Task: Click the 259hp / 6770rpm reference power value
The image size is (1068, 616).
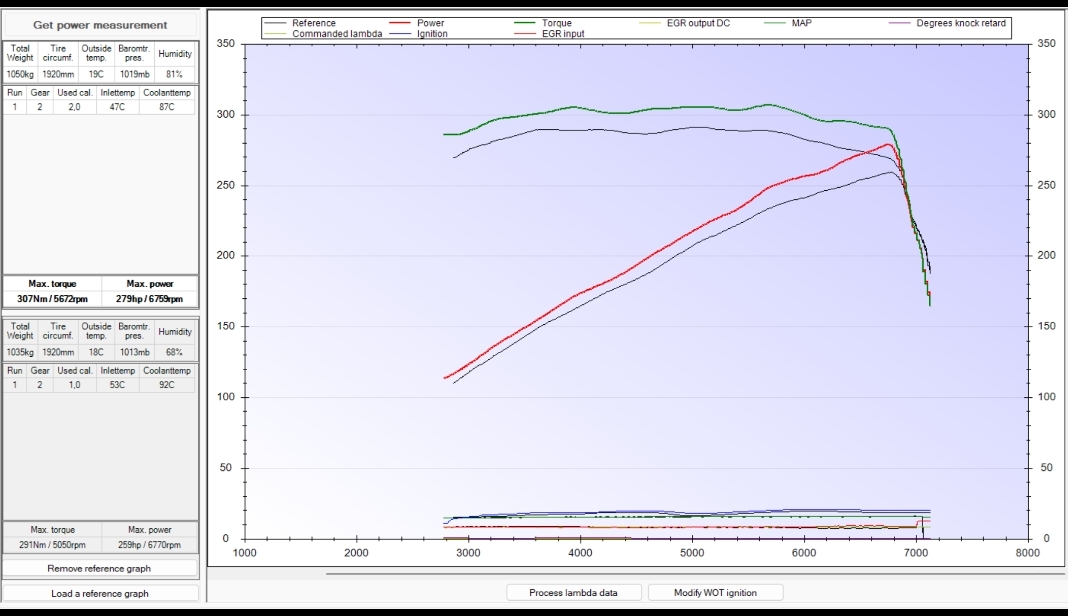Action: pos(149,545)
